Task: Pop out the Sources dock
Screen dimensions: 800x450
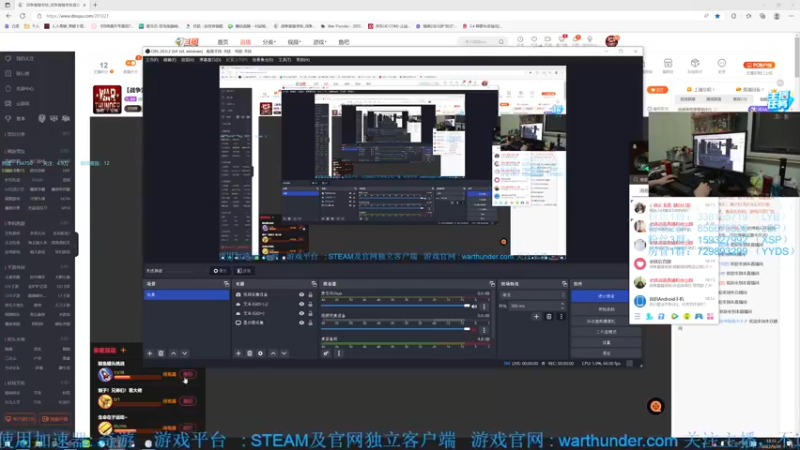Action: [314, 284]
